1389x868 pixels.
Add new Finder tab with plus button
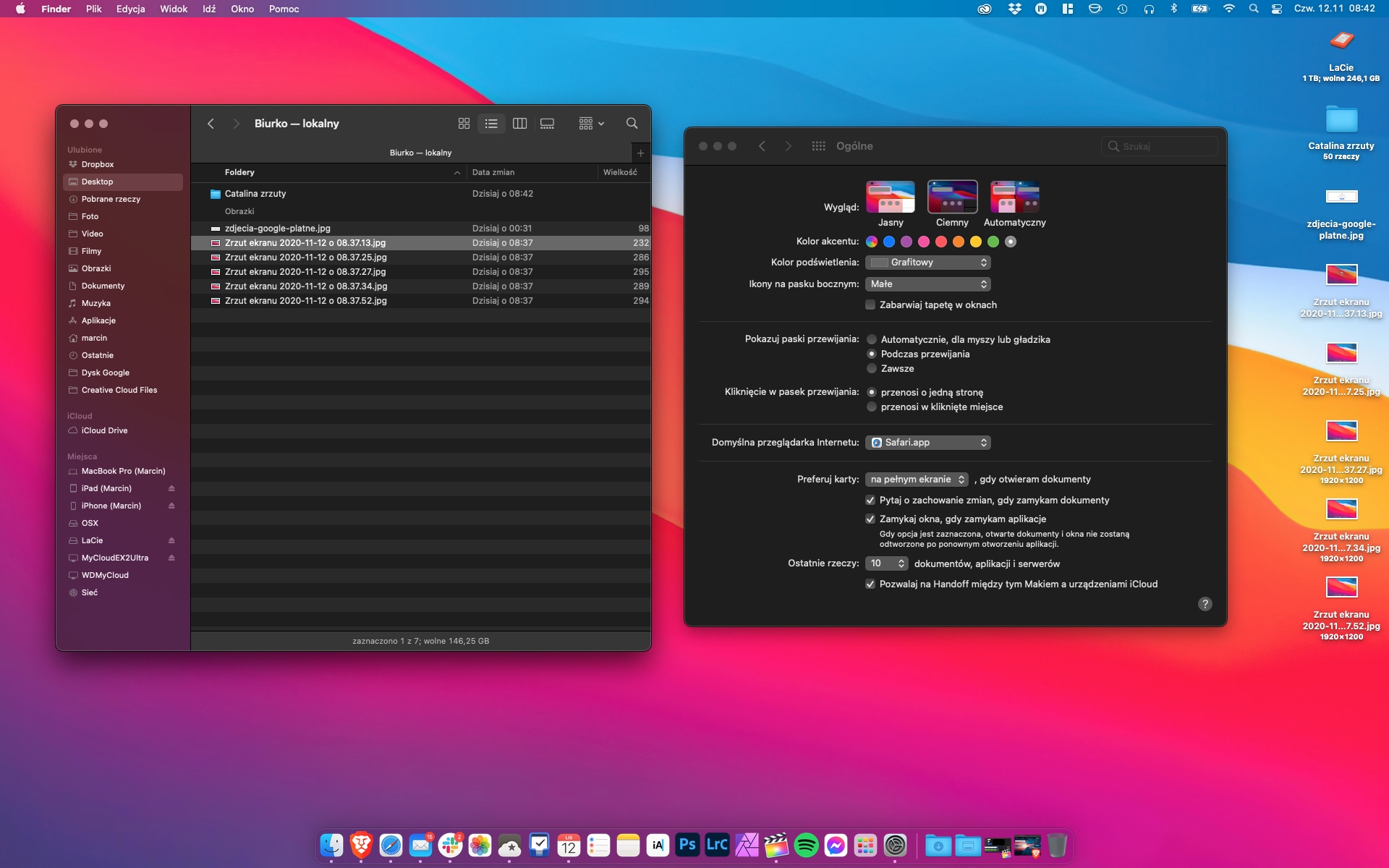(x=640, y=153)
